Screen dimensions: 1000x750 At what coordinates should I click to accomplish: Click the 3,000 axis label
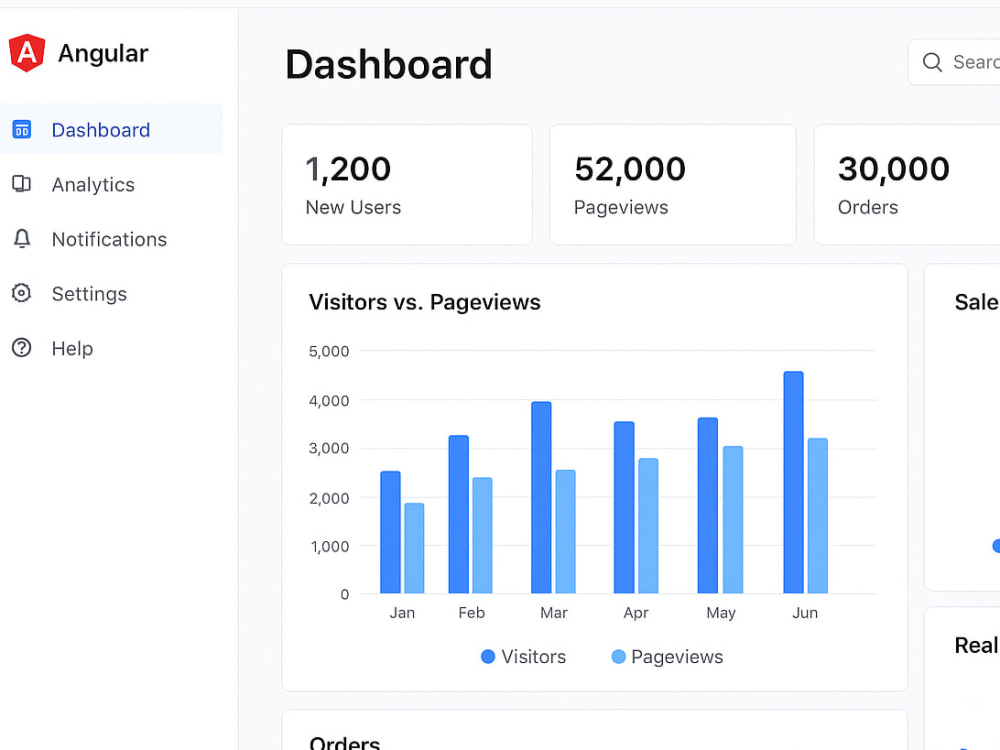(329, 448)
